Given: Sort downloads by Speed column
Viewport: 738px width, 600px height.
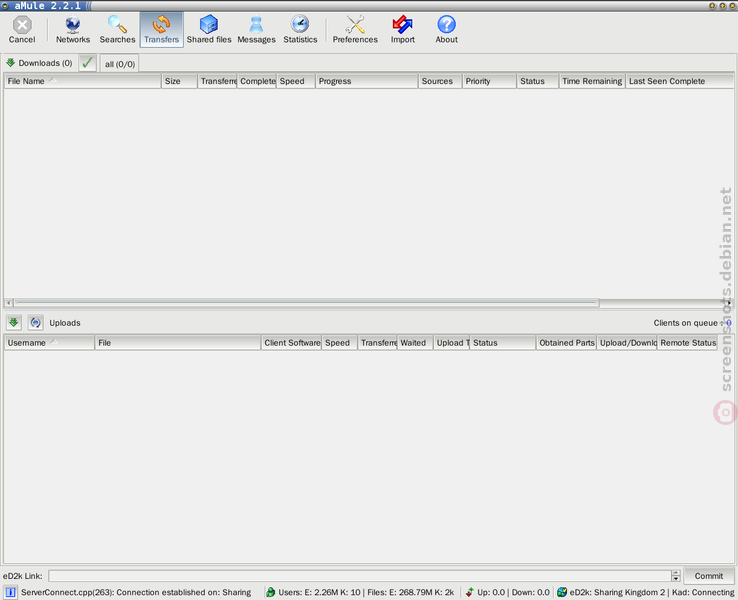Looking at the screenshot, I should coord(296,81).
